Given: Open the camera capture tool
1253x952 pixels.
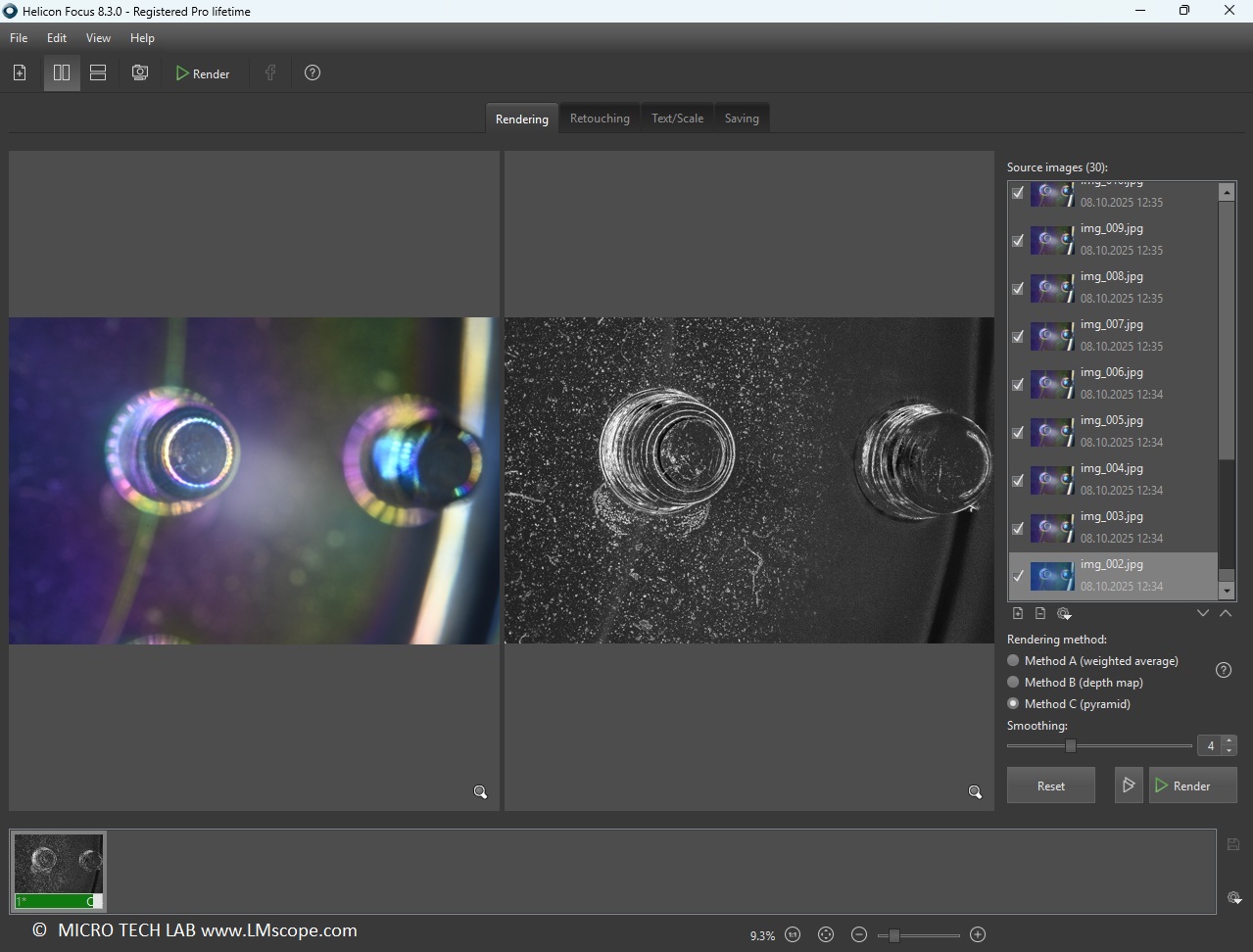Looking at the screenshot, I should (x=139, y=72).
